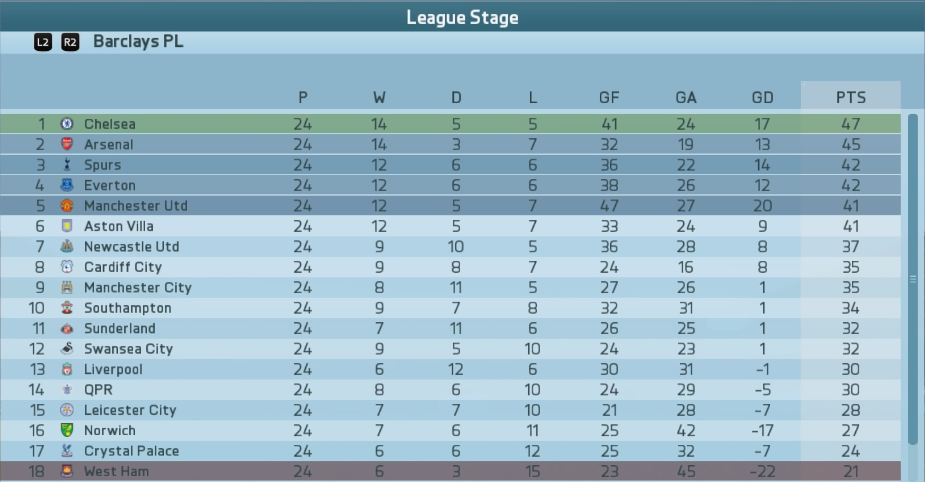This screenshot has width=925, height=482.
Task: Click the Cardiff City team name
Action: 123,267
